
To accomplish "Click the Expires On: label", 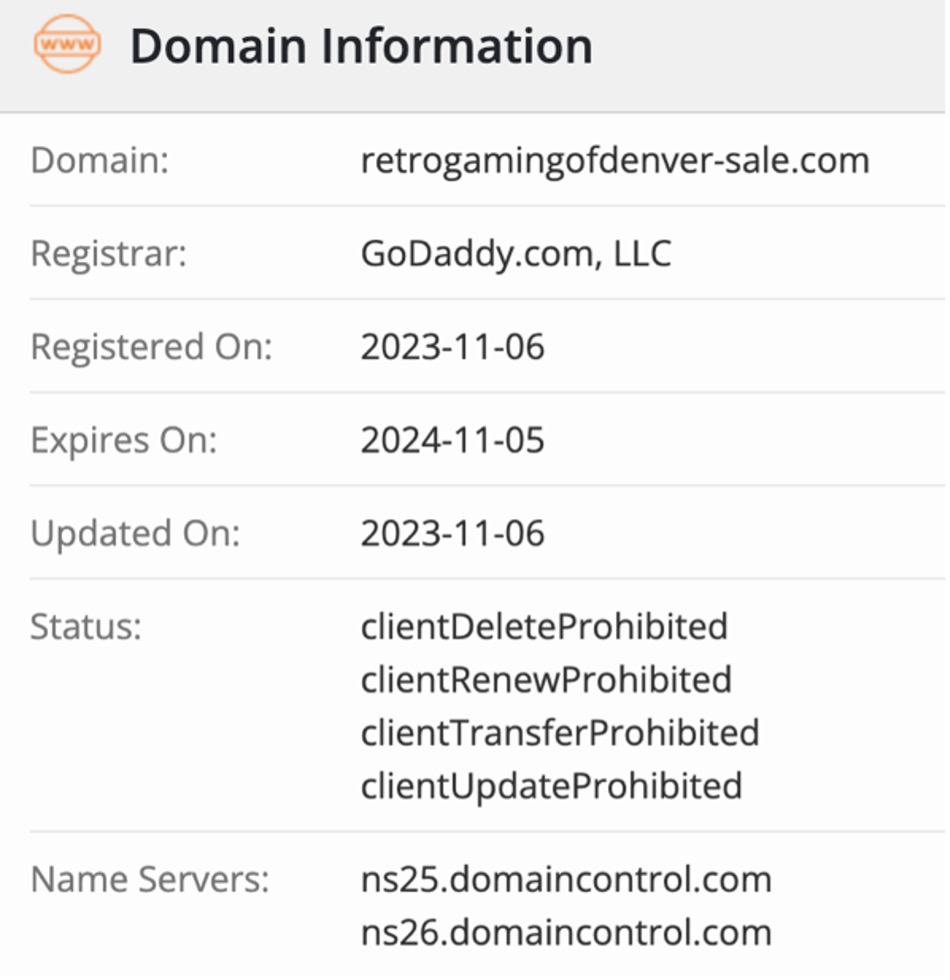I will 124,440.
